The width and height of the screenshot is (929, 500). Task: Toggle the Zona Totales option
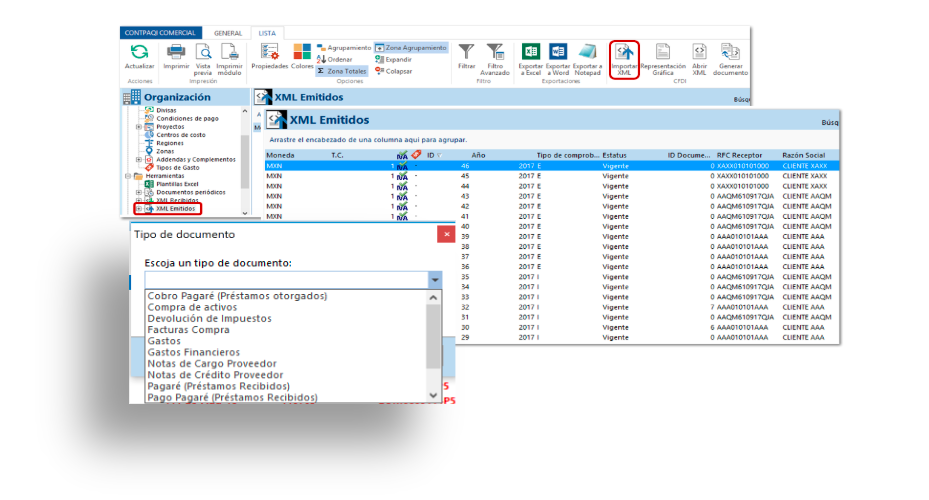pyautogui.click(x=342, y=71)
